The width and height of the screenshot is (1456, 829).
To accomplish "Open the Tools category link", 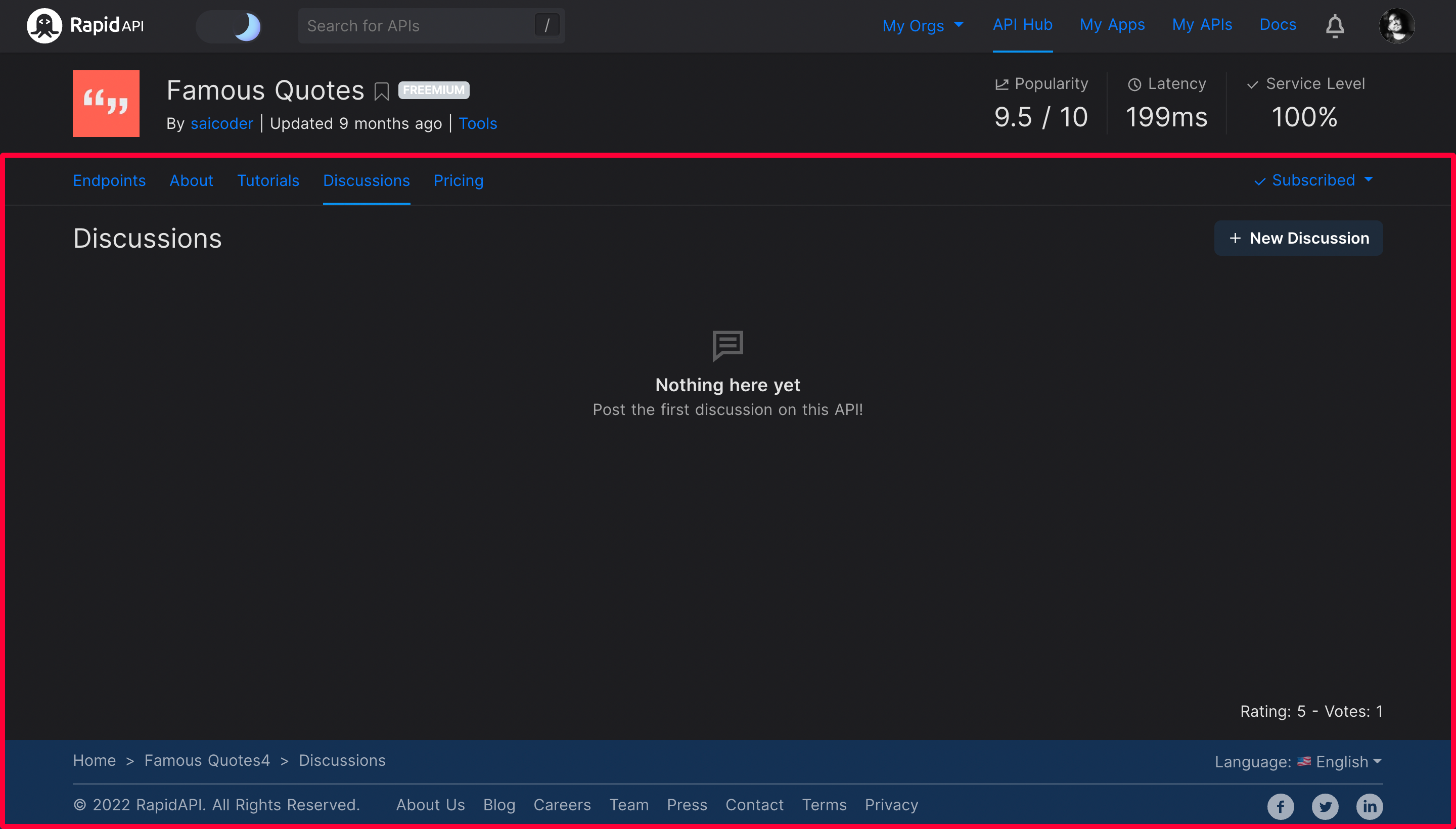I will pos(477,123).
